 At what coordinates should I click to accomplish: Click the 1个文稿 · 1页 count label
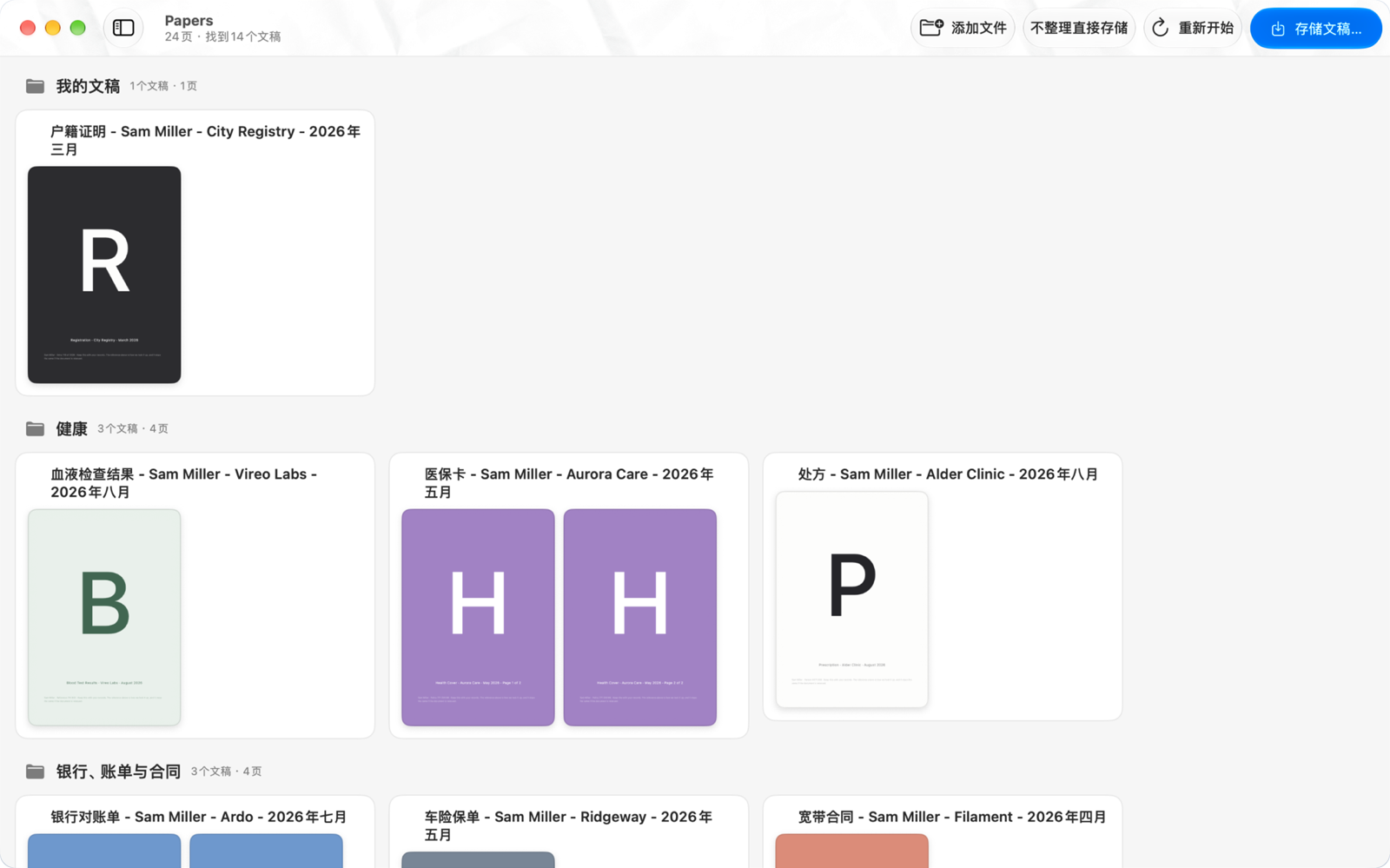pos(163,86)
